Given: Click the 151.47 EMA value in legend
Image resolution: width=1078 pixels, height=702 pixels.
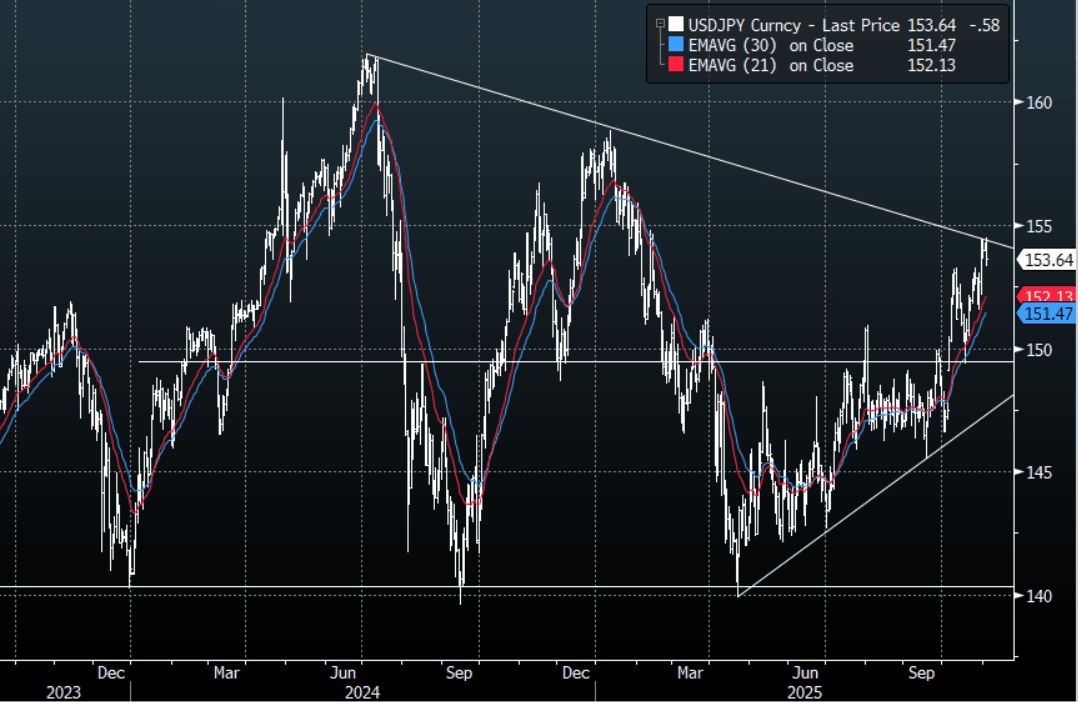Looking at the screenshot, I should (932, 45).
